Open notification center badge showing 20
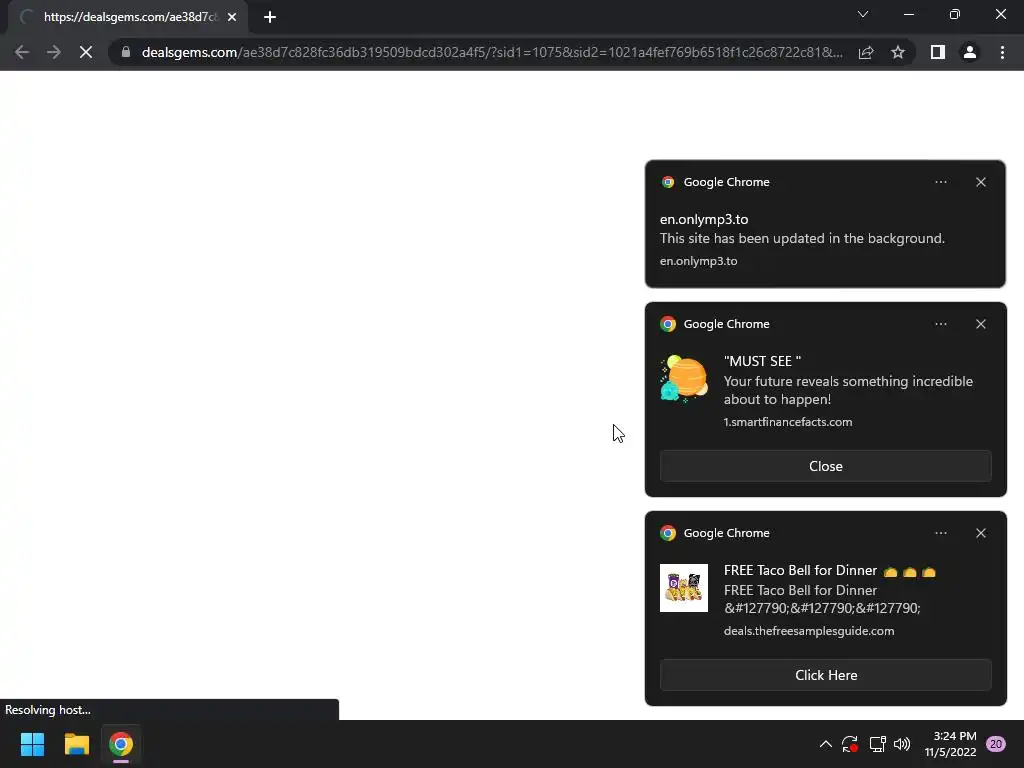 click(996, 744)
